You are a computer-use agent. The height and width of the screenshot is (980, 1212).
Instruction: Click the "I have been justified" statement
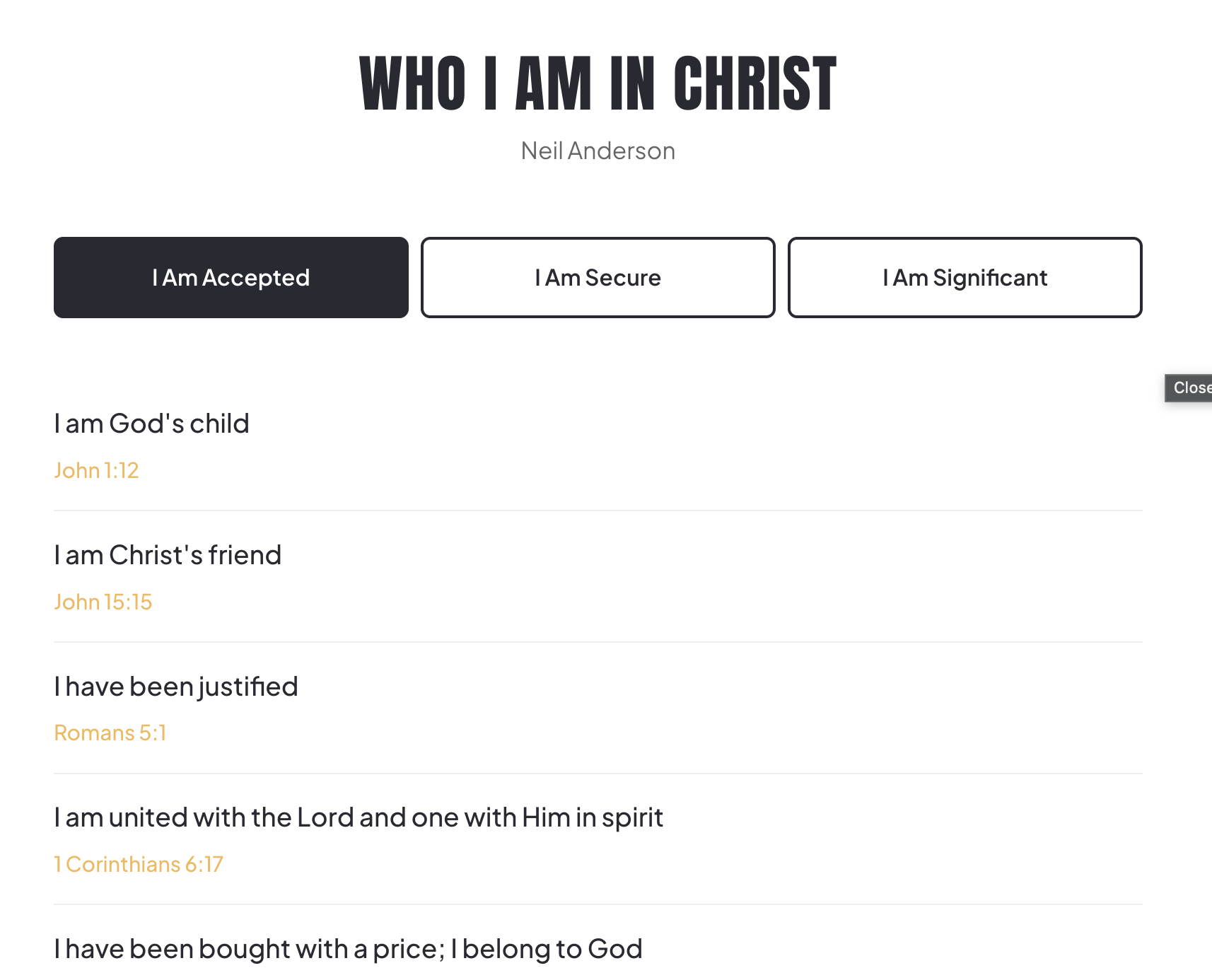point(176,687)
